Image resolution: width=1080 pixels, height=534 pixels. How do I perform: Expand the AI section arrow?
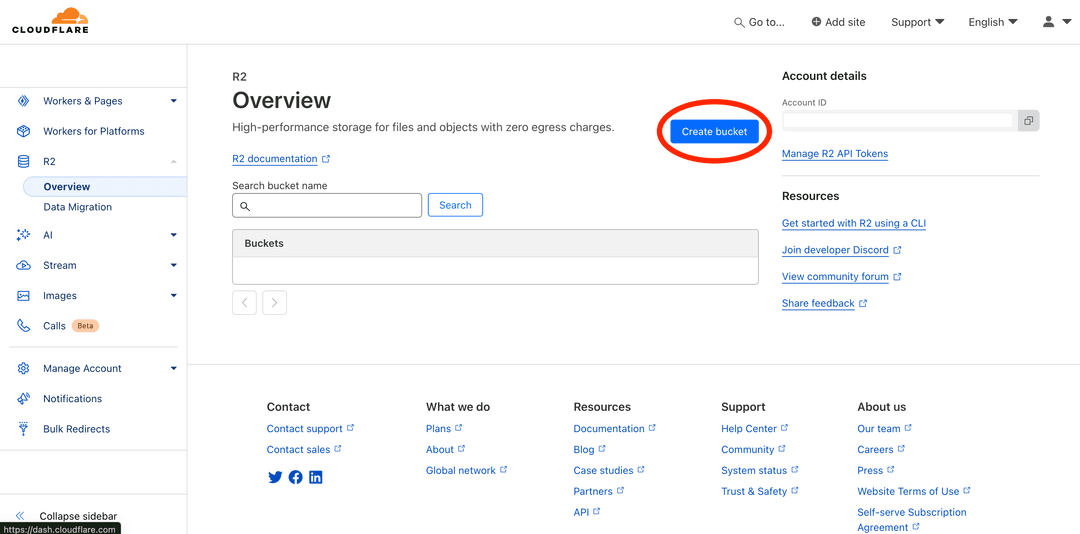[174, 235]
